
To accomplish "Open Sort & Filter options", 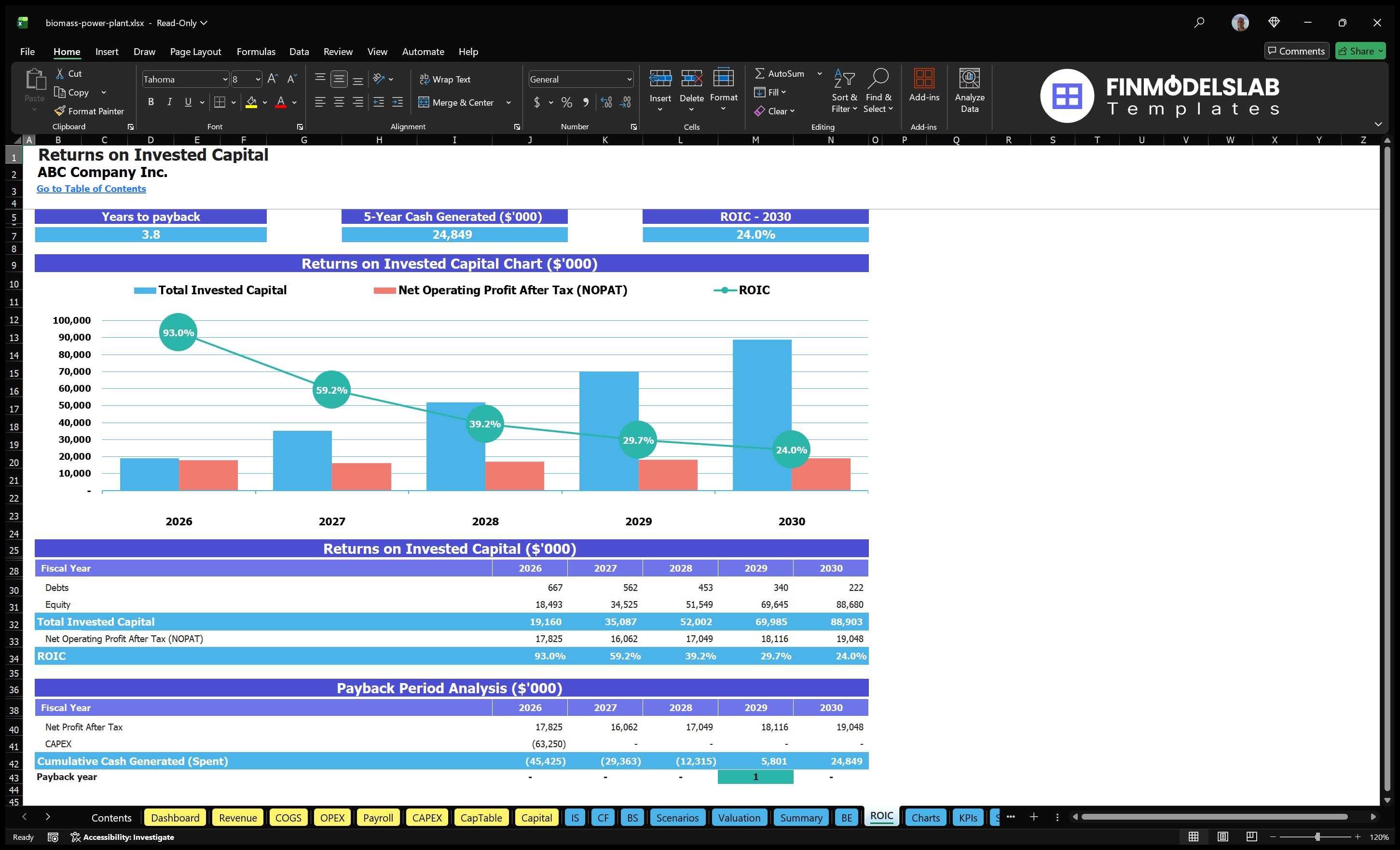I will [844, 91].
